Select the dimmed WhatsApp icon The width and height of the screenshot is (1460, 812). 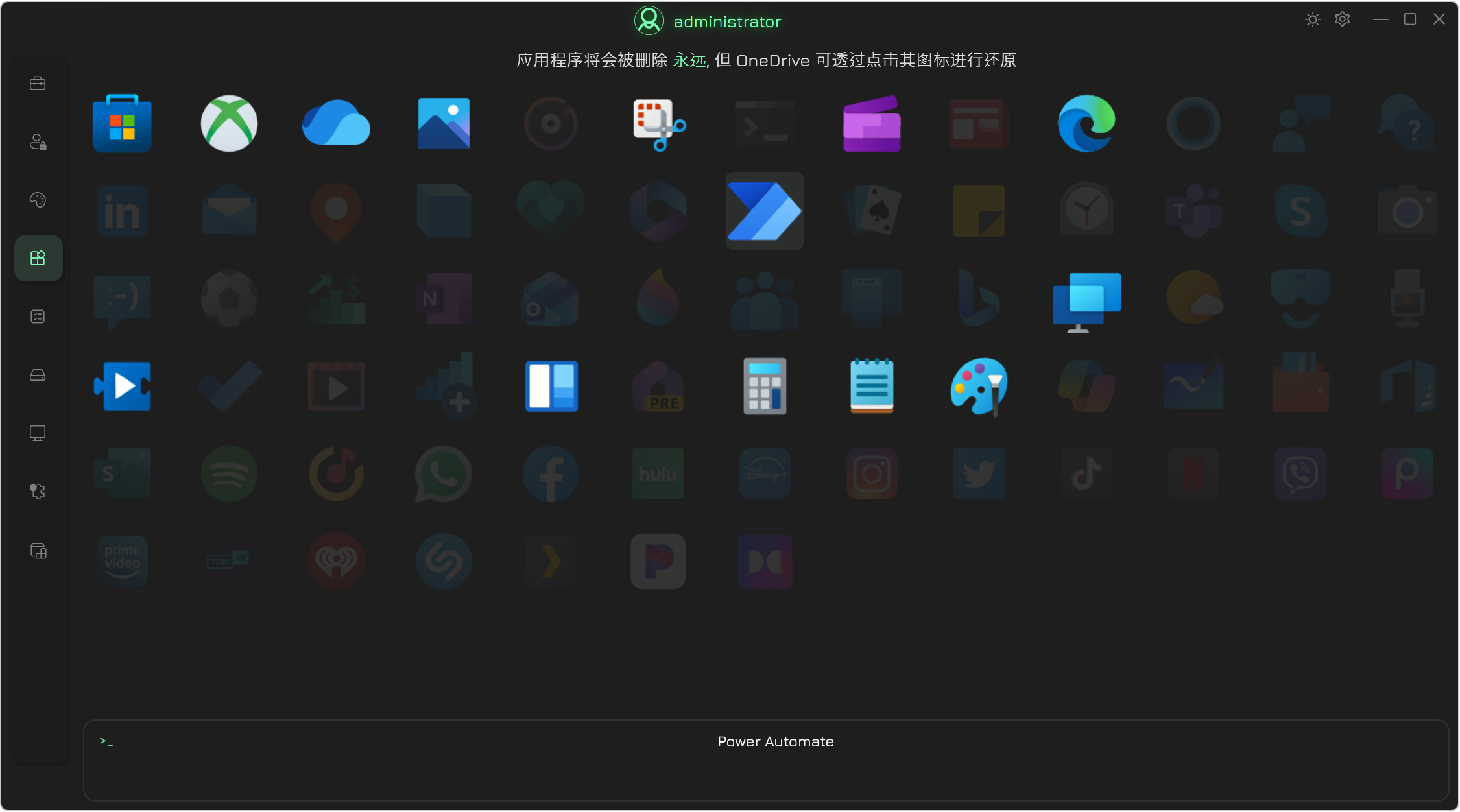[x=444, y=473]
